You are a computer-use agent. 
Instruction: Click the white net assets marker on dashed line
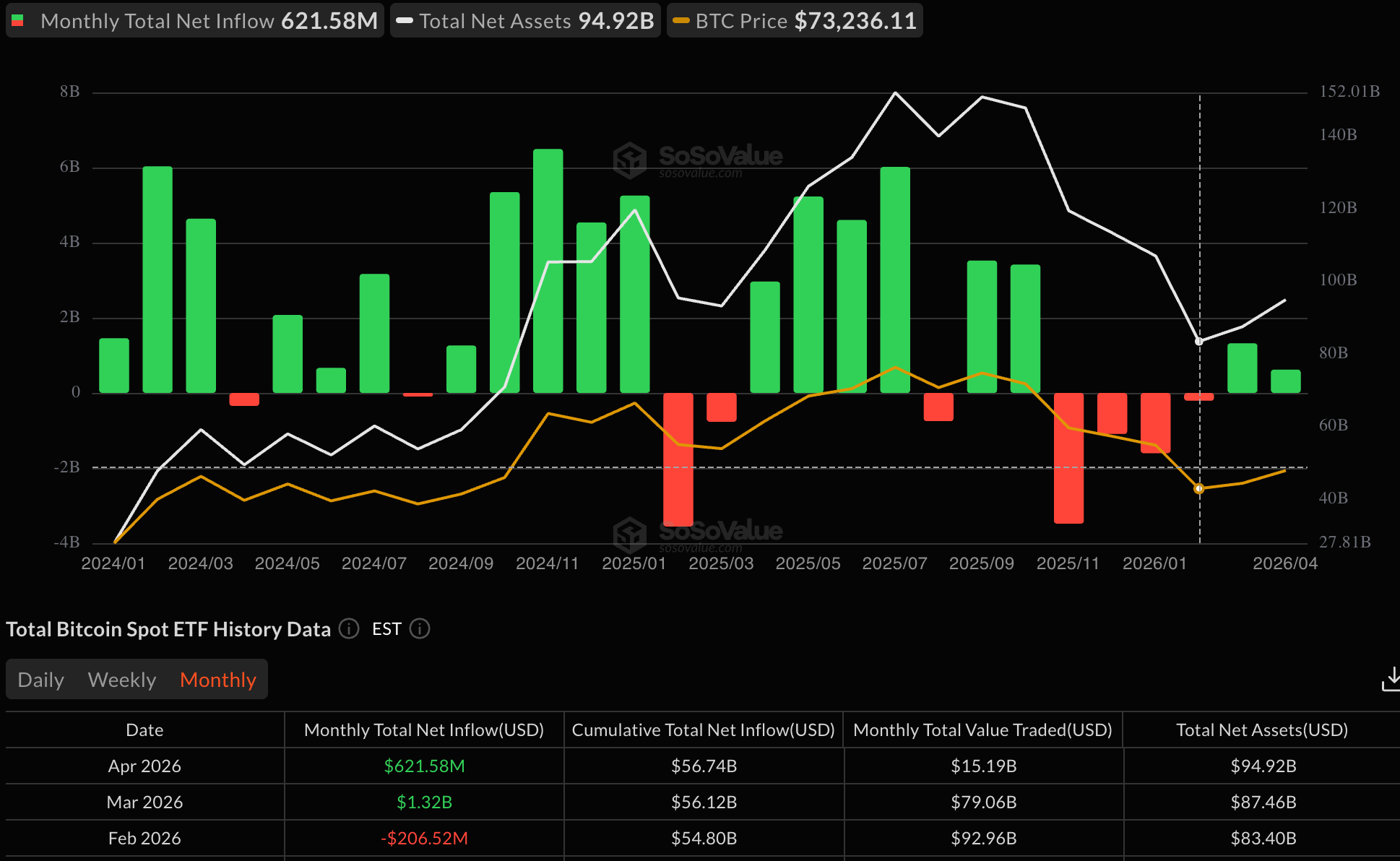click(1199, 341)
